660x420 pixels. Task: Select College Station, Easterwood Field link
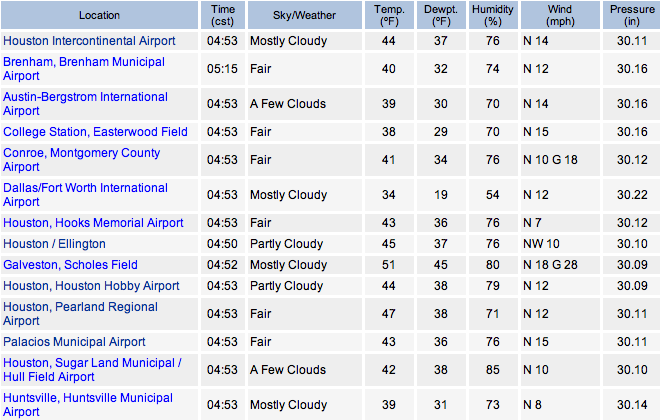tap(95, 132)
